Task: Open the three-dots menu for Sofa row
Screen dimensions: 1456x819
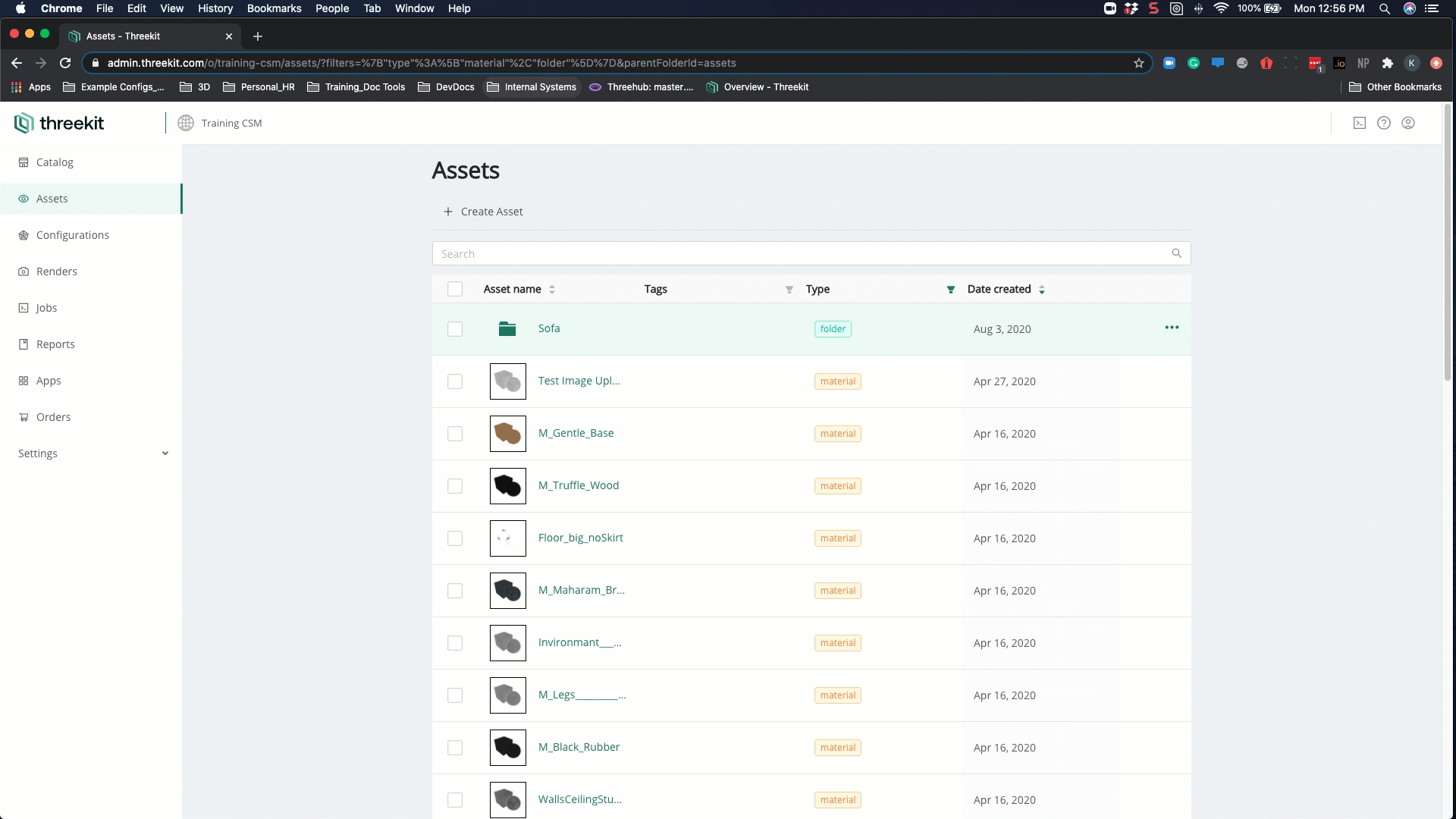Action: coord(1172,328)
